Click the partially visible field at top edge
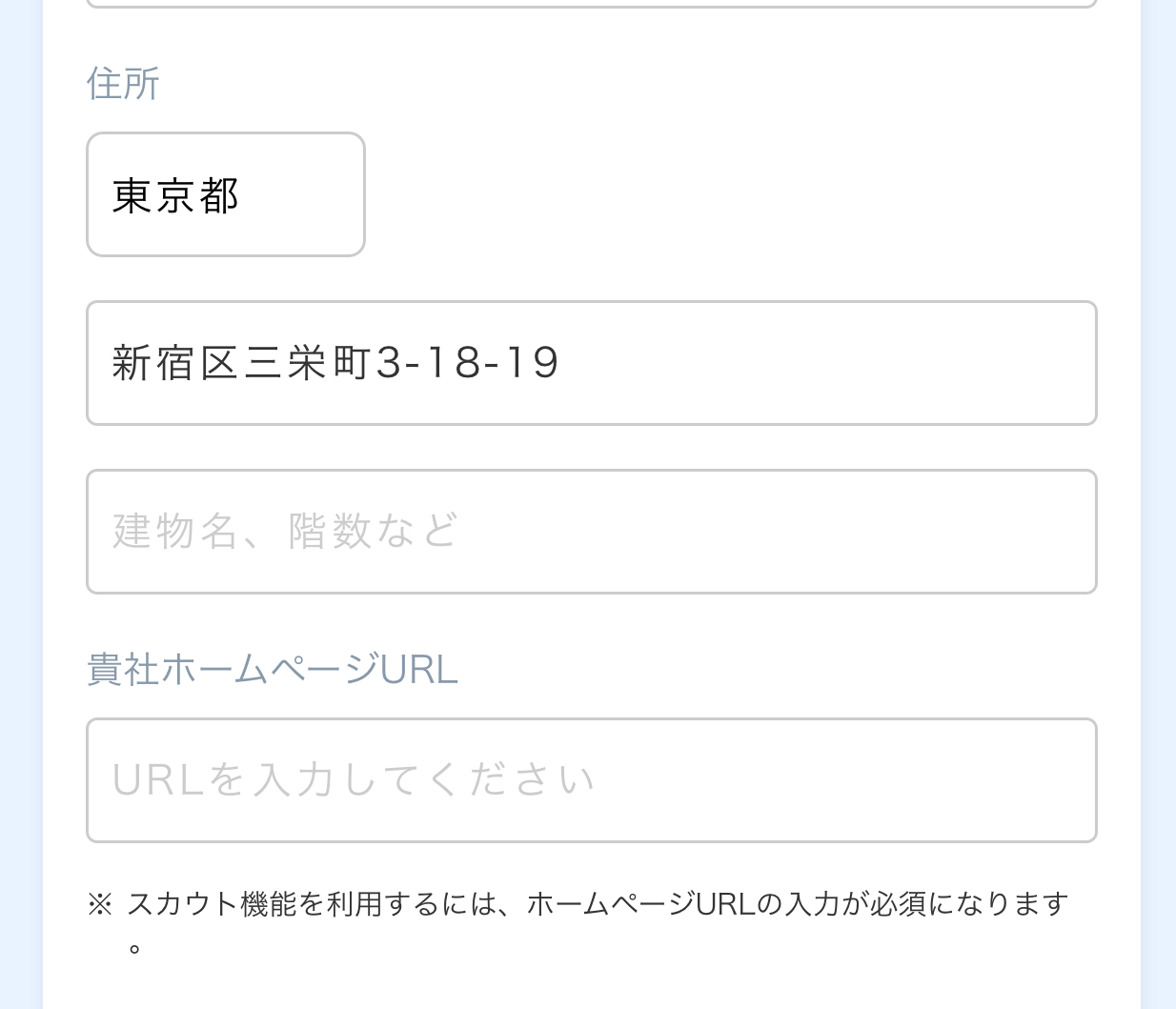The image size is (1176, 1009). pos(591,3)
